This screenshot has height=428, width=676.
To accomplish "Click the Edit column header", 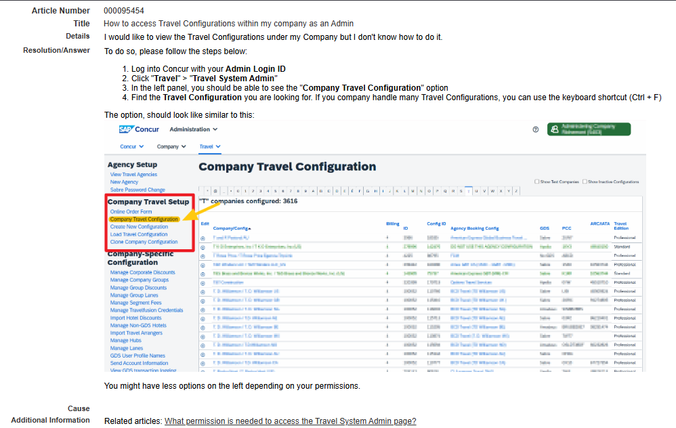I will 205,224.
